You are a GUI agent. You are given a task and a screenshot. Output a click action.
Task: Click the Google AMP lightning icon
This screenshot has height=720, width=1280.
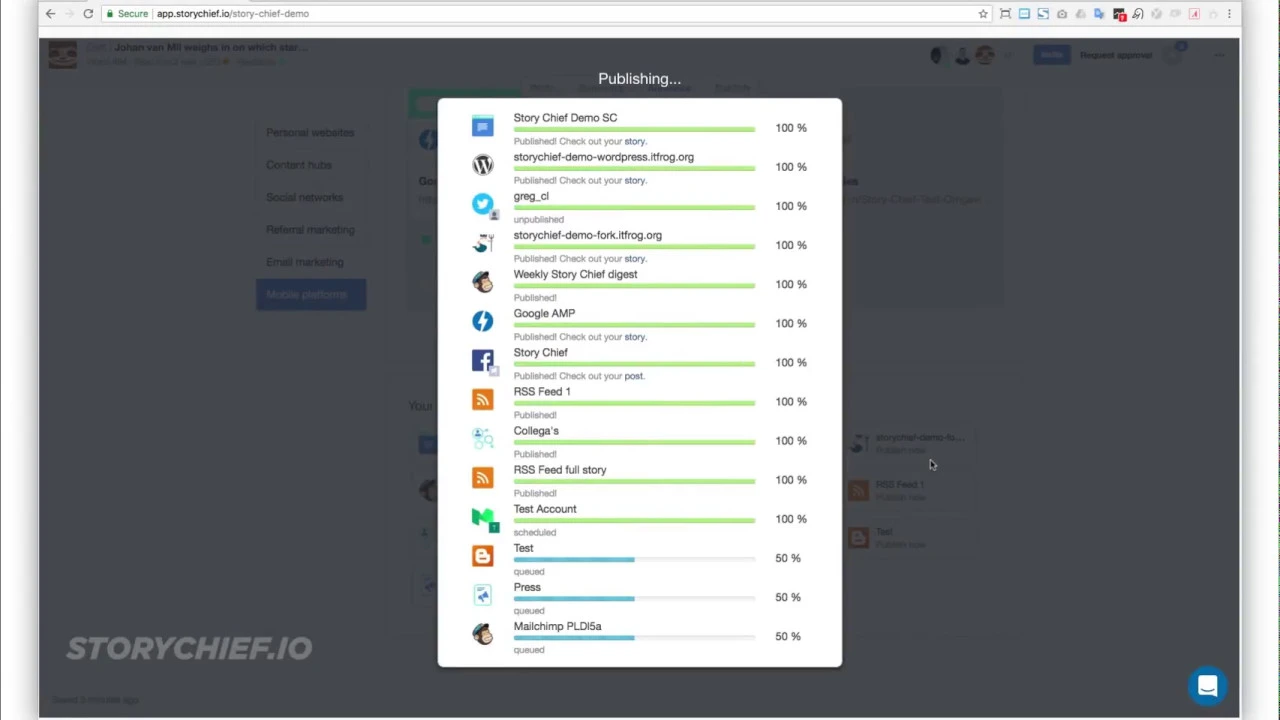[483, 321]
